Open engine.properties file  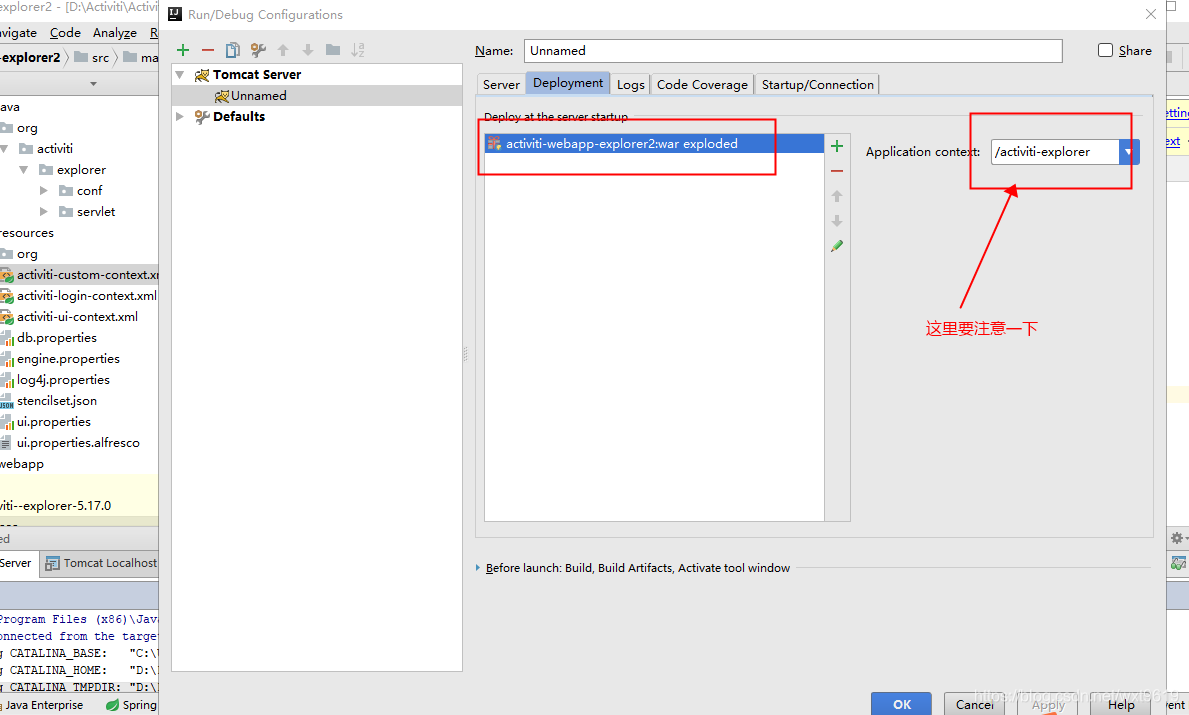(x=60, y=359)
